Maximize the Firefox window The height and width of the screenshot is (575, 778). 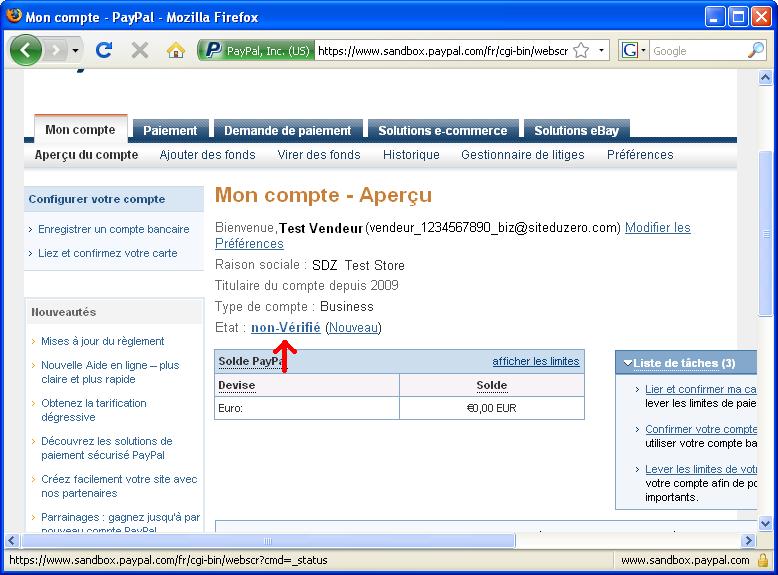(x=738, y=17)
